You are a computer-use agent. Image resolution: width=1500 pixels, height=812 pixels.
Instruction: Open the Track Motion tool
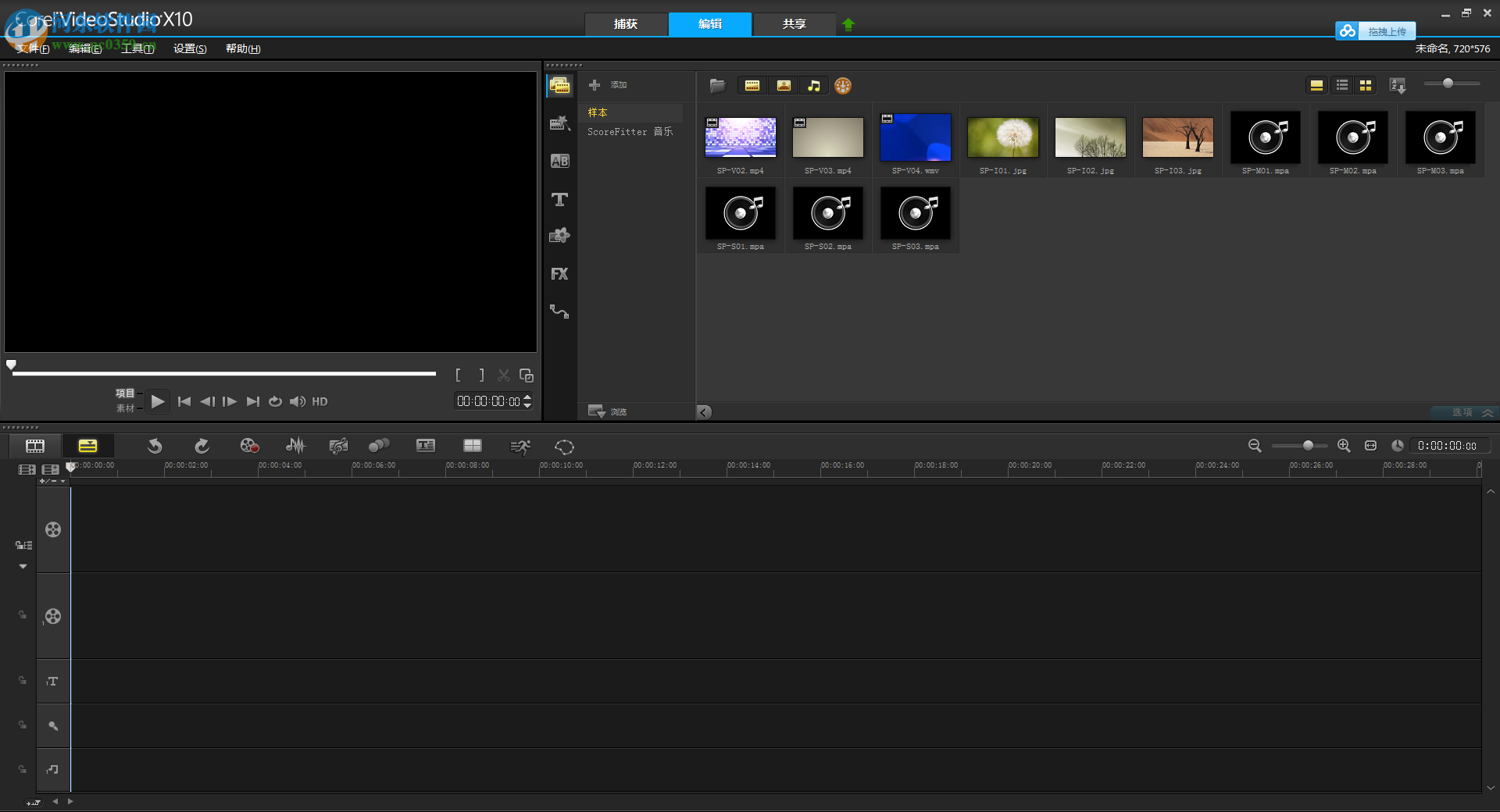(379, 446)
